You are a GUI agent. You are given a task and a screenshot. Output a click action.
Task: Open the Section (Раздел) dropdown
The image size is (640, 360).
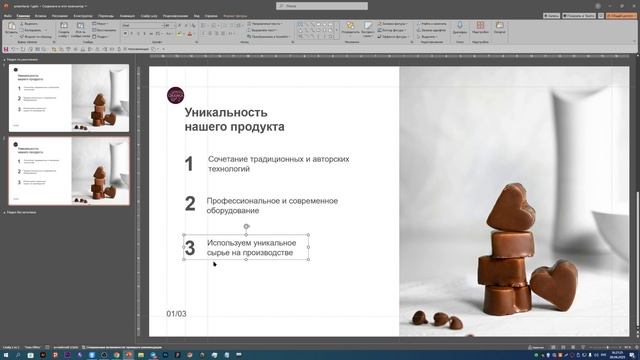[100, 36]
